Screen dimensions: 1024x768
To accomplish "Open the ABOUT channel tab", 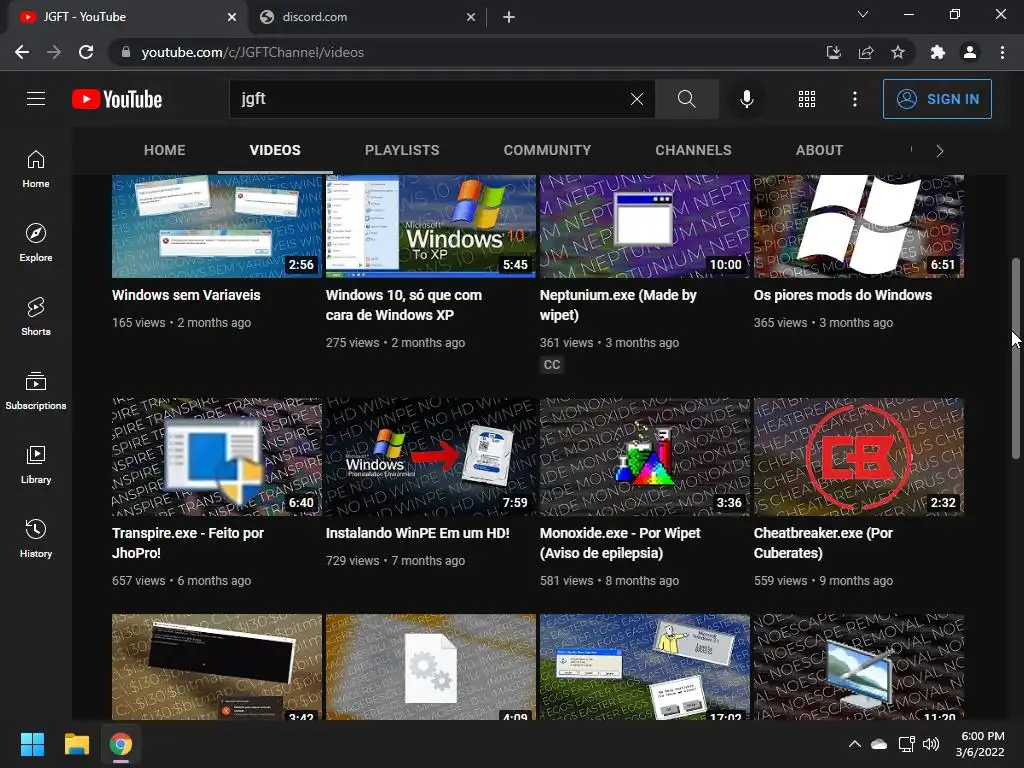I will tap(819, 150).
